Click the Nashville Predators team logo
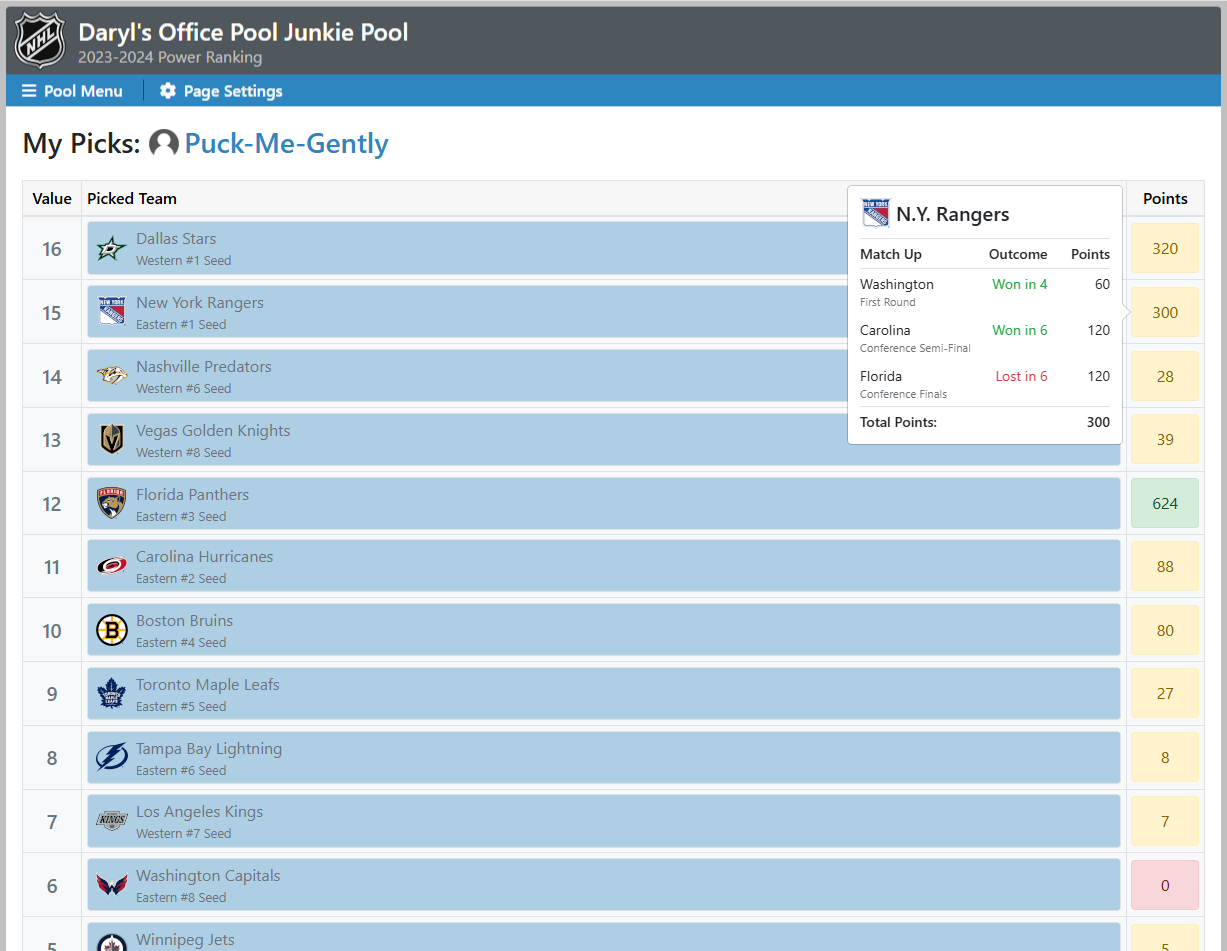 click(112, 376)
